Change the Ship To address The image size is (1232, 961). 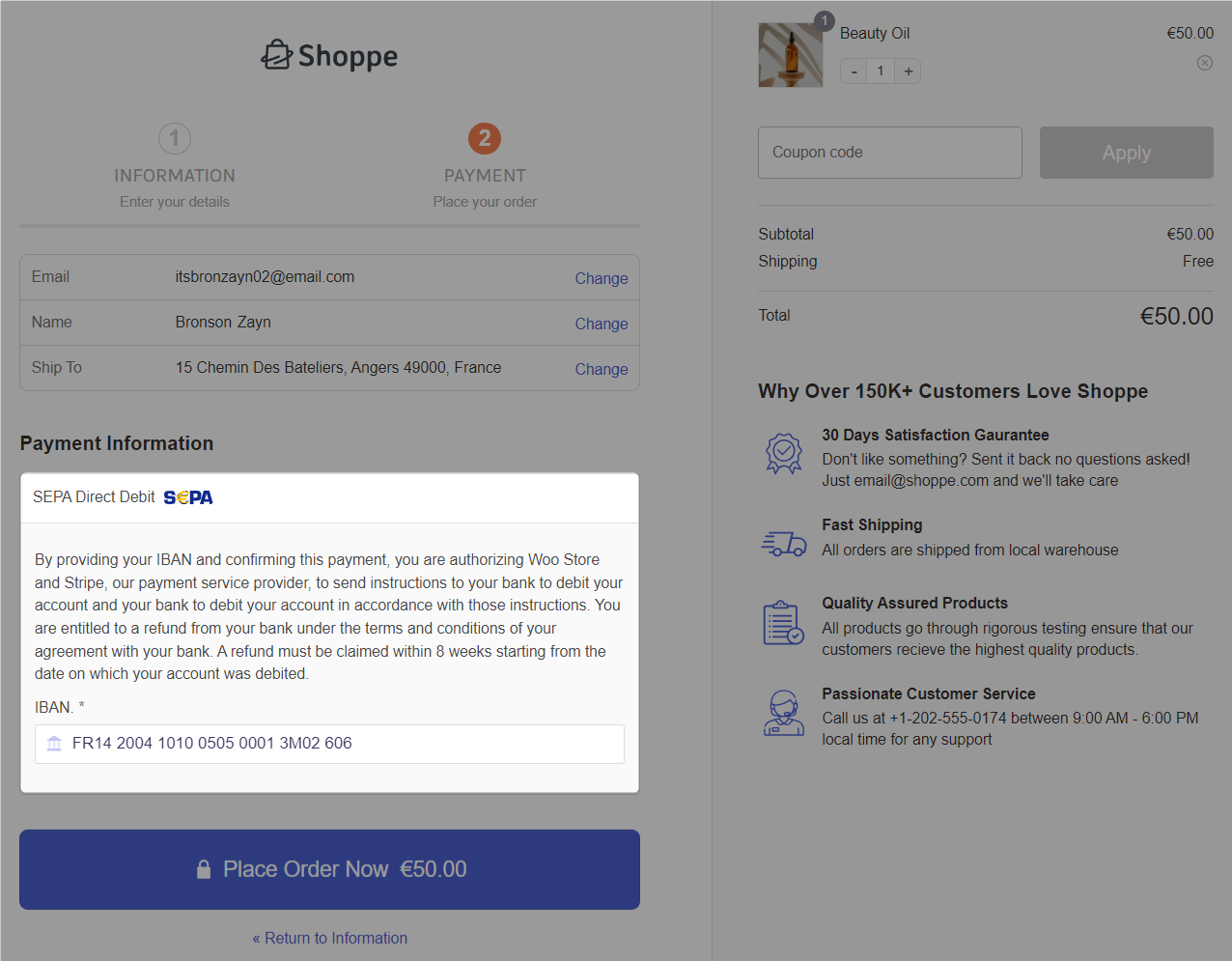point(602,369)
